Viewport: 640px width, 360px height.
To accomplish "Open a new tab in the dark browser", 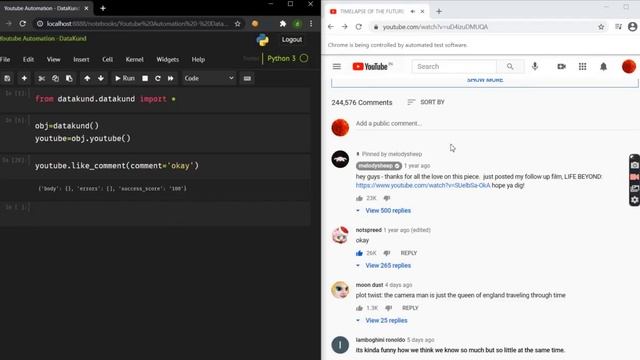I will click(x=103, y=8).
